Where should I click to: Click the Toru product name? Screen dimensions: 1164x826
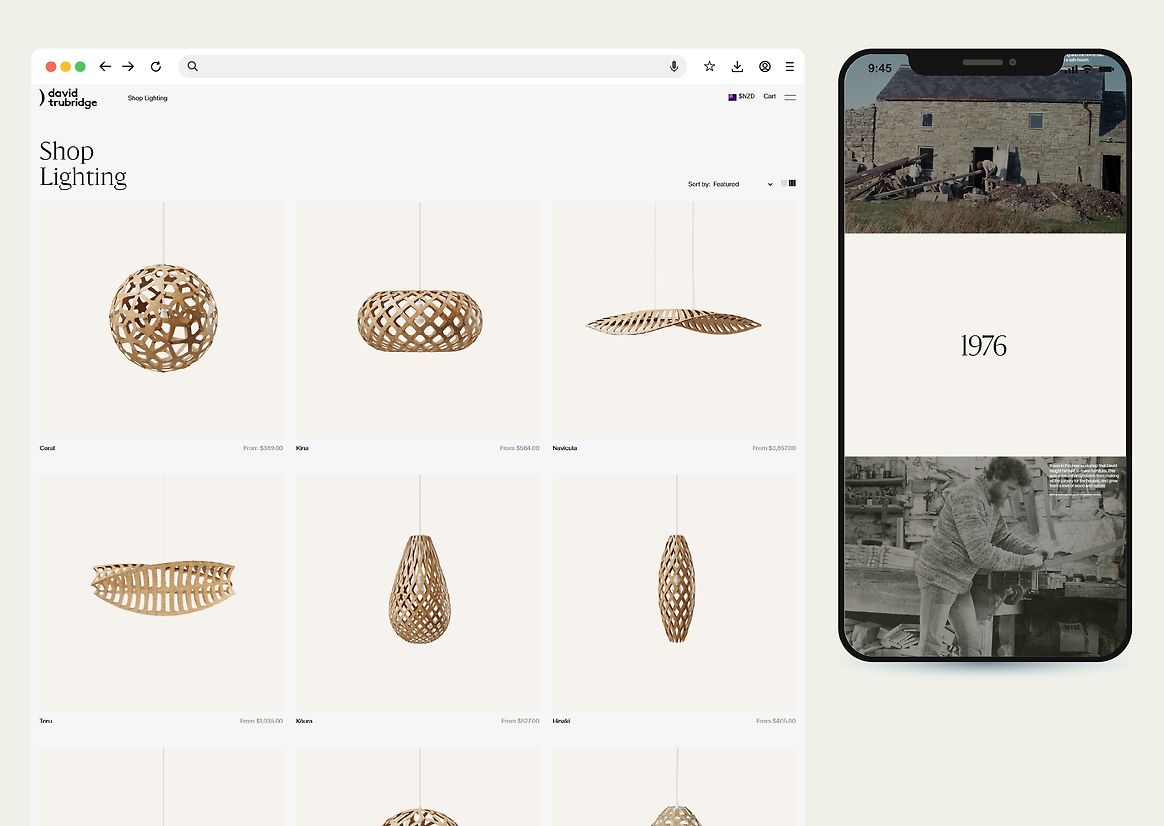46,721
